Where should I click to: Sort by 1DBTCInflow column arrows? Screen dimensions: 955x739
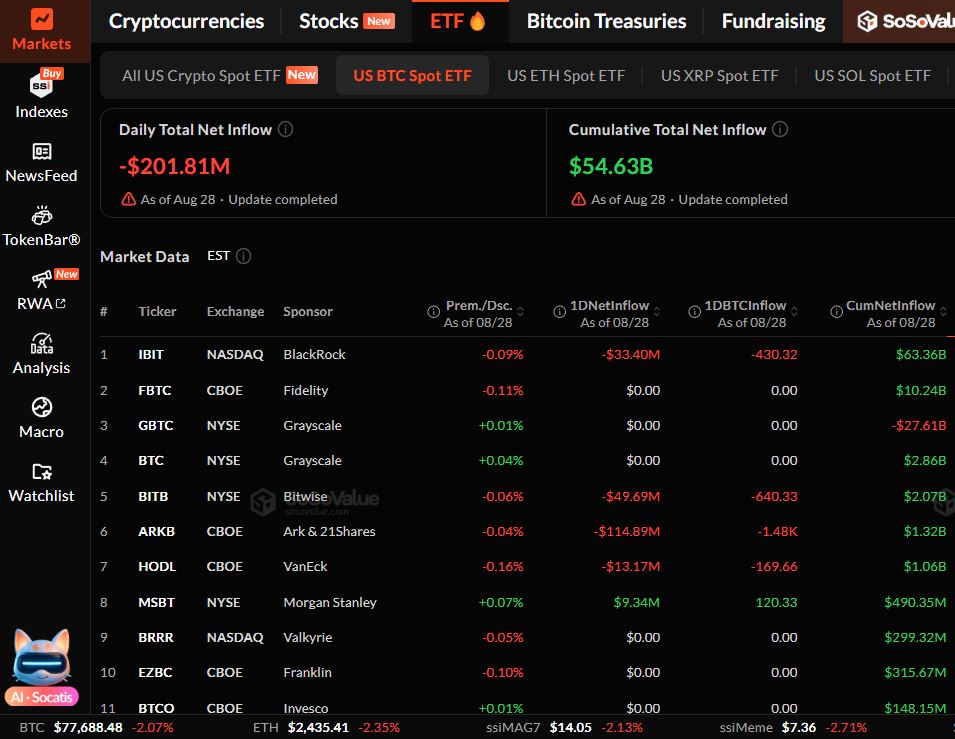pyautogui.click(x=794, y=311)
